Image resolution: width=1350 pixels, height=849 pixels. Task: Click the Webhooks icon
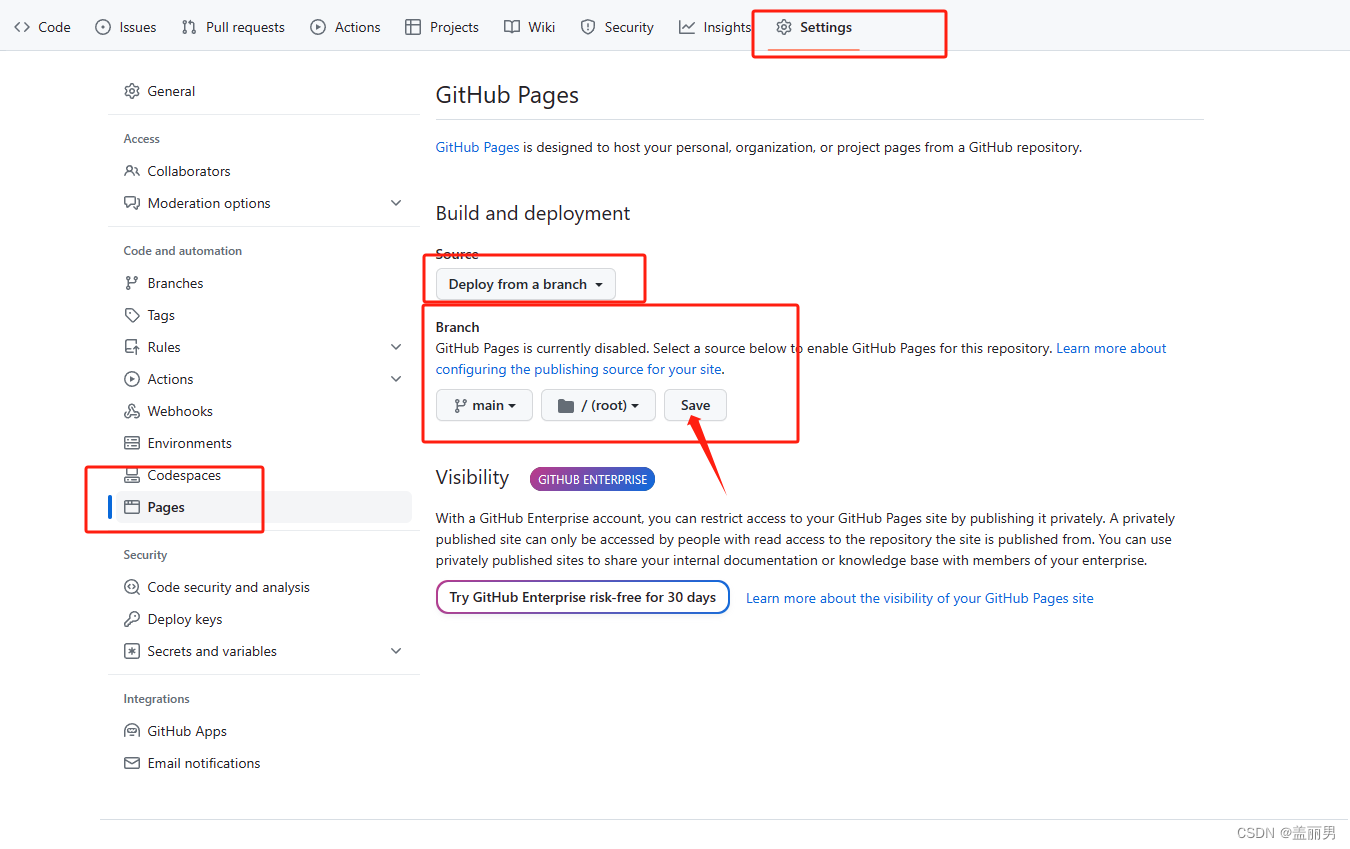tap(132, 411)
